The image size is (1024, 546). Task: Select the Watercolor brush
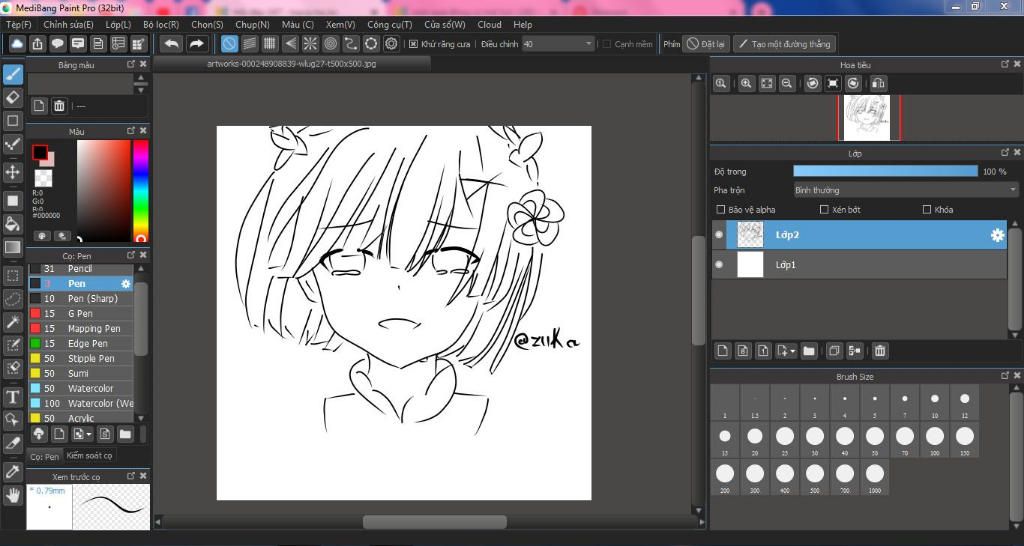(x=82, y=389)
